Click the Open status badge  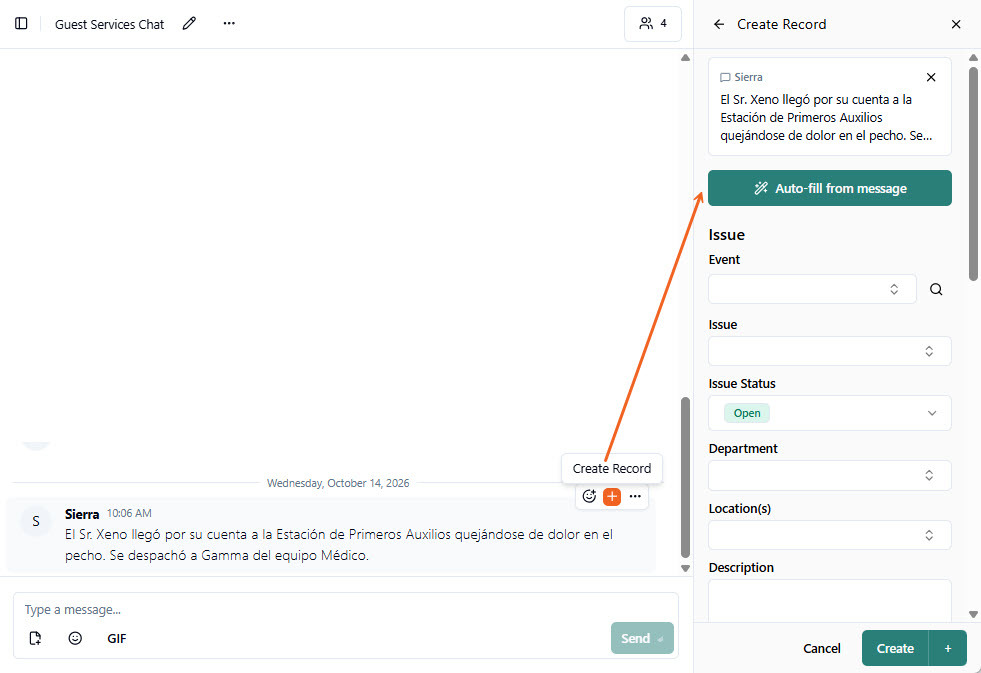tap(747, 413)
